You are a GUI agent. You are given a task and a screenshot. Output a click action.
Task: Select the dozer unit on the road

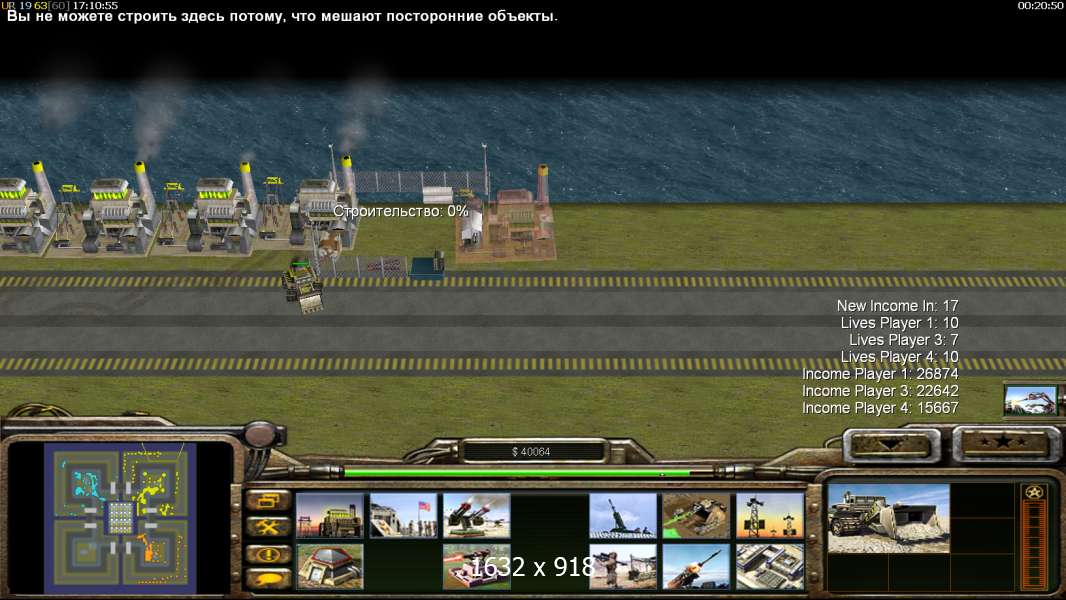[x=303, y=286]
